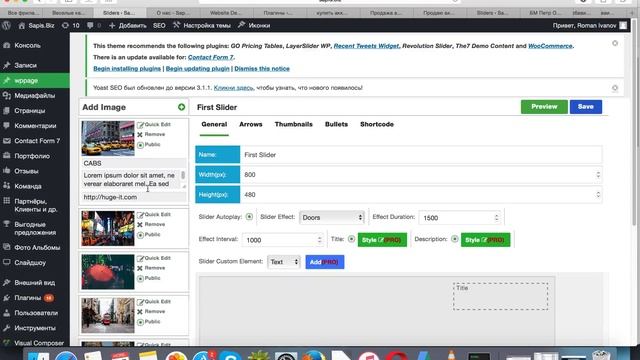Follow the Begin installing plugins link
Image resolution: width=640 pixels, height=360 pixels.
pyautogui.click(x=127, y=69)
